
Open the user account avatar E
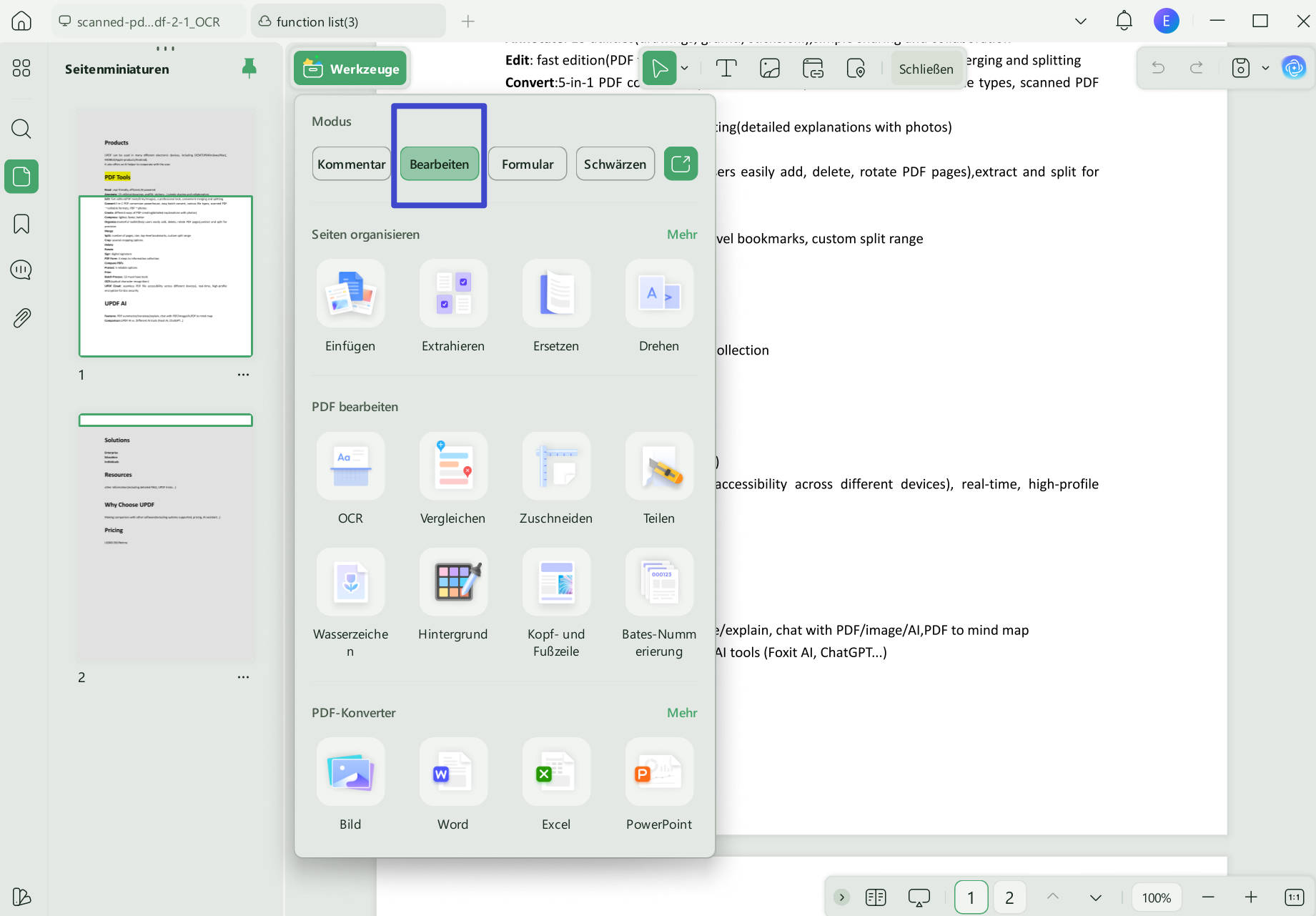[x=1166, y=21]
